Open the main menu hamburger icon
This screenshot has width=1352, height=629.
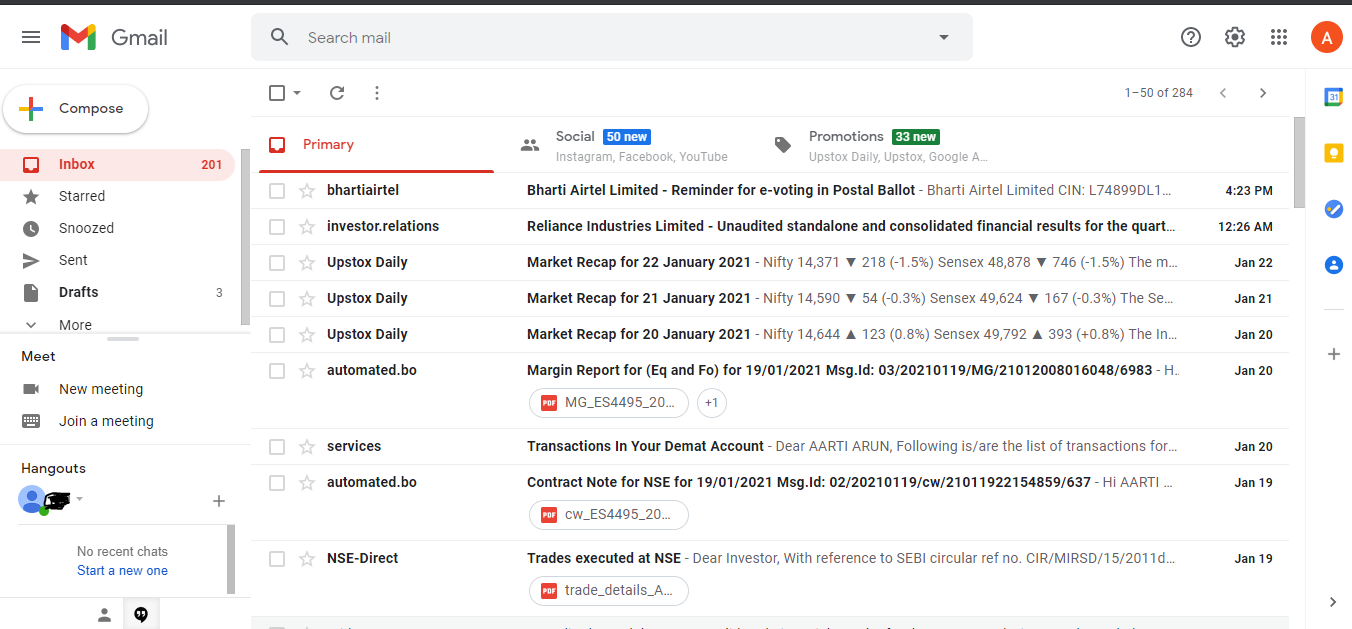[31, 37]
